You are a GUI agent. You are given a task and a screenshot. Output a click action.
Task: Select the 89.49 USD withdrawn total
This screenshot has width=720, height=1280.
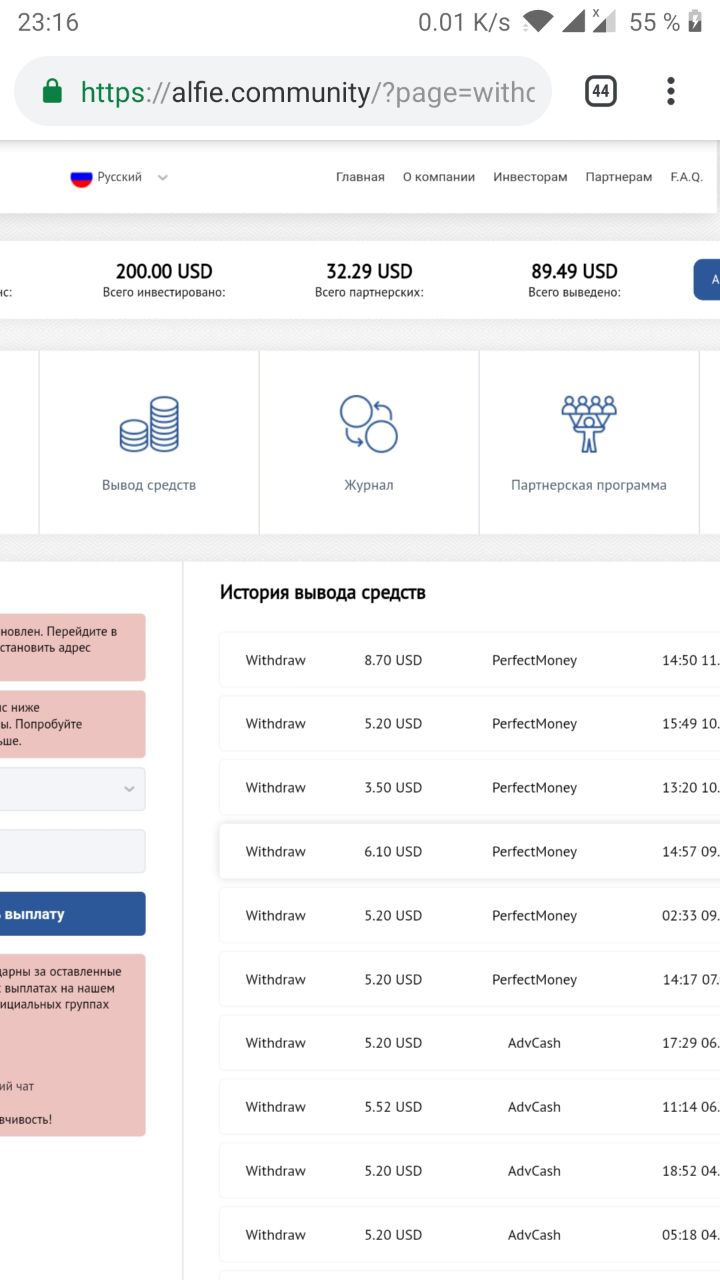tap(574, 271)
